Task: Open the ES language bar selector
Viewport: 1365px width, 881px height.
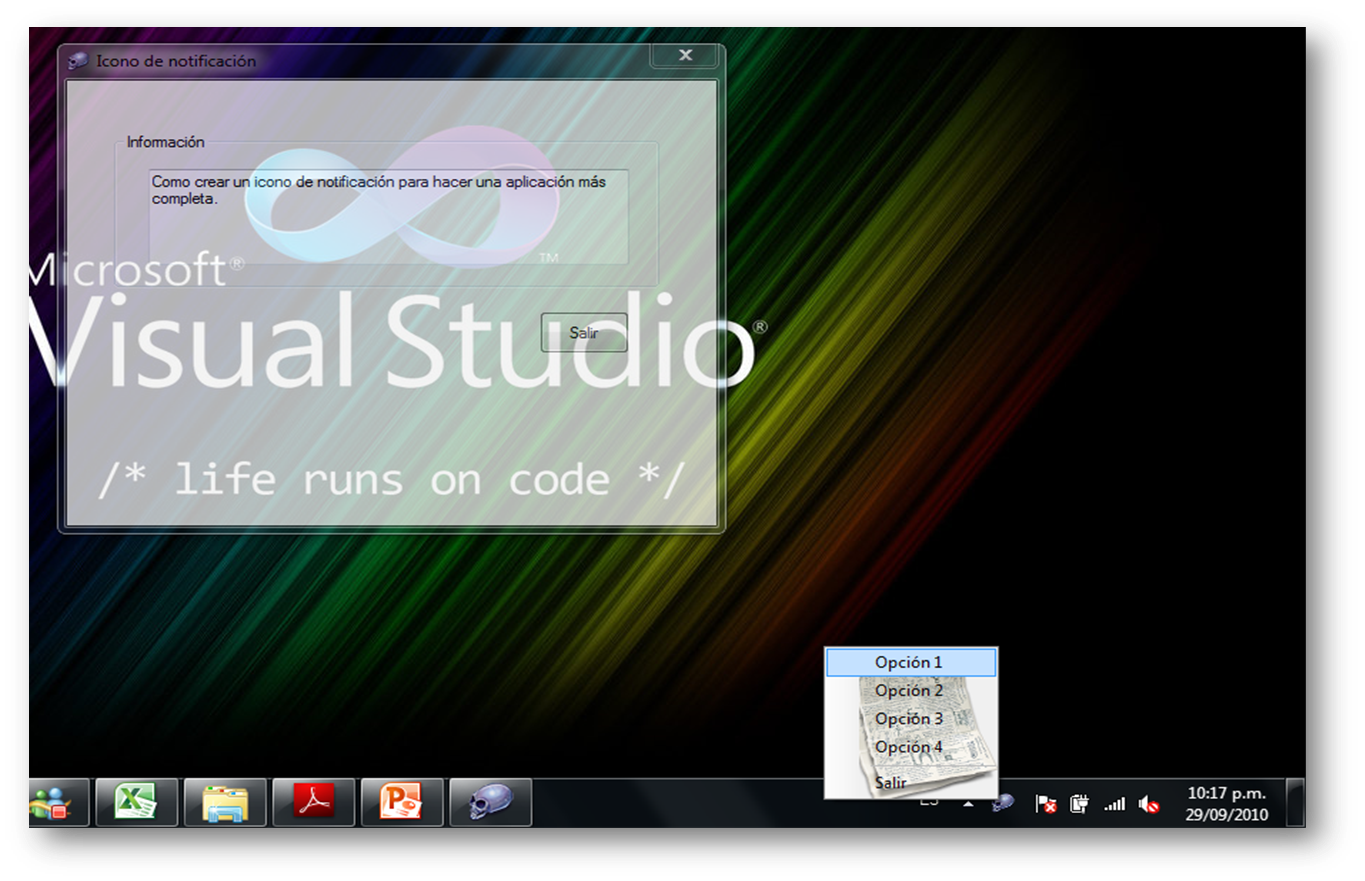Action: pyautogui.click(x=928, y=800)
